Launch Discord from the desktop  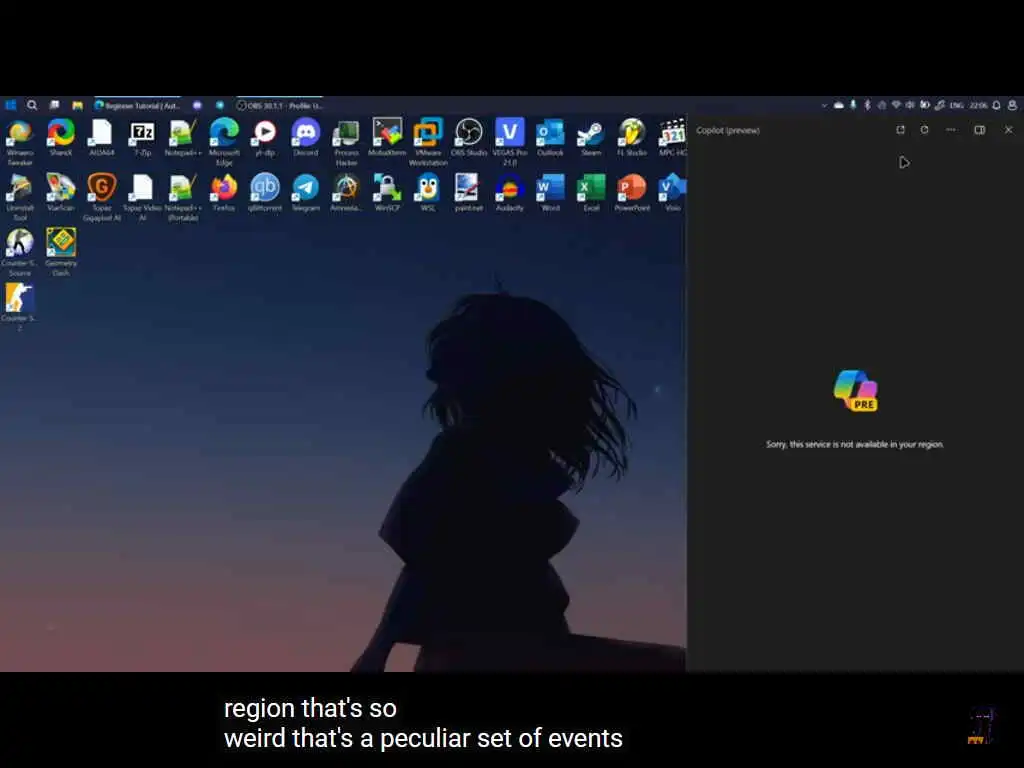(306, 137)
